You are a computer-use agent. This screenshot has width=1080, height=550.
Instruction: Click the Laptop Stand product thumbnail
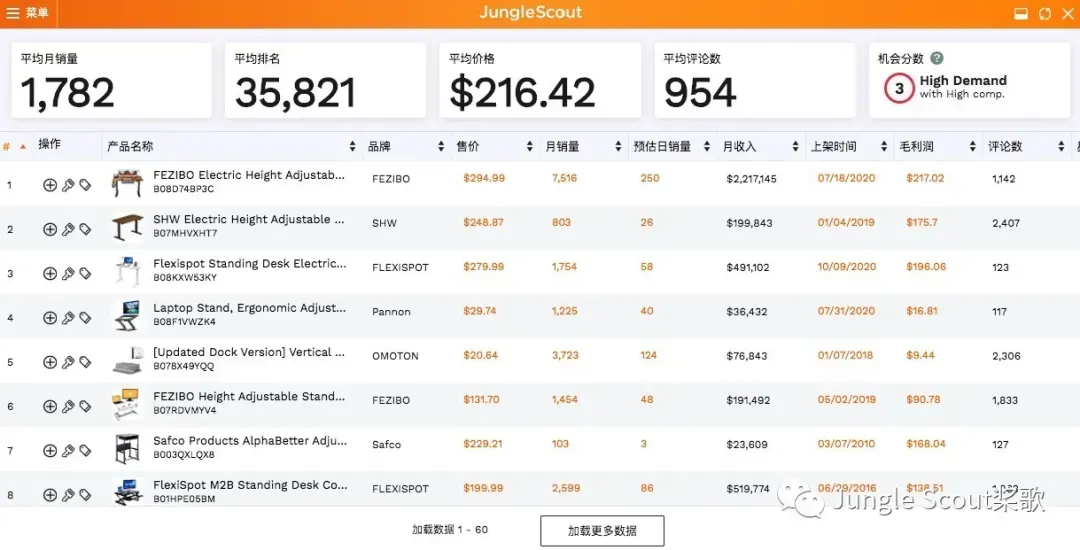point(127,316)
